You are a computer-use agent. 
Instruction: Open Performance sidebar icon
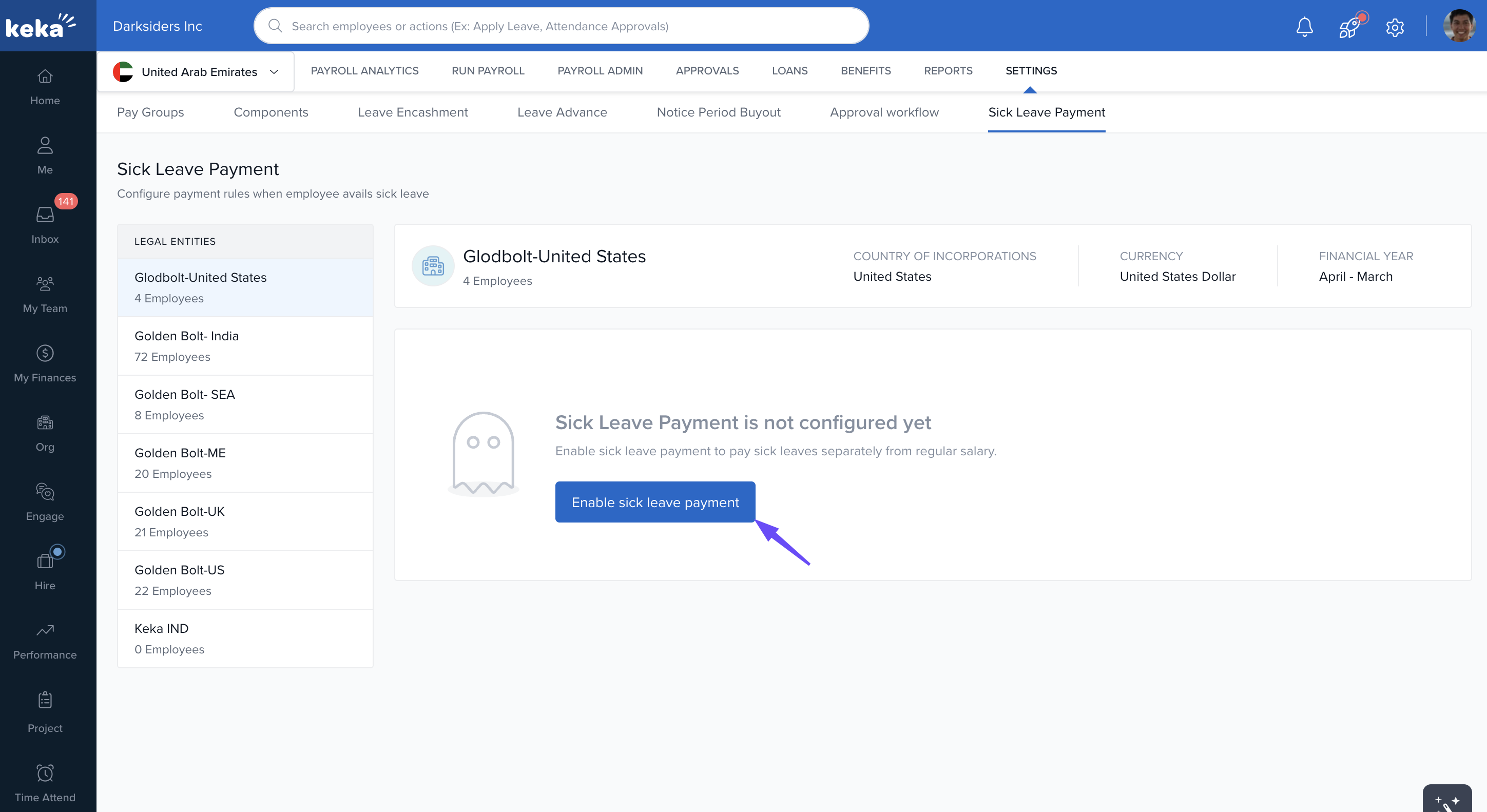click(45, 640)
